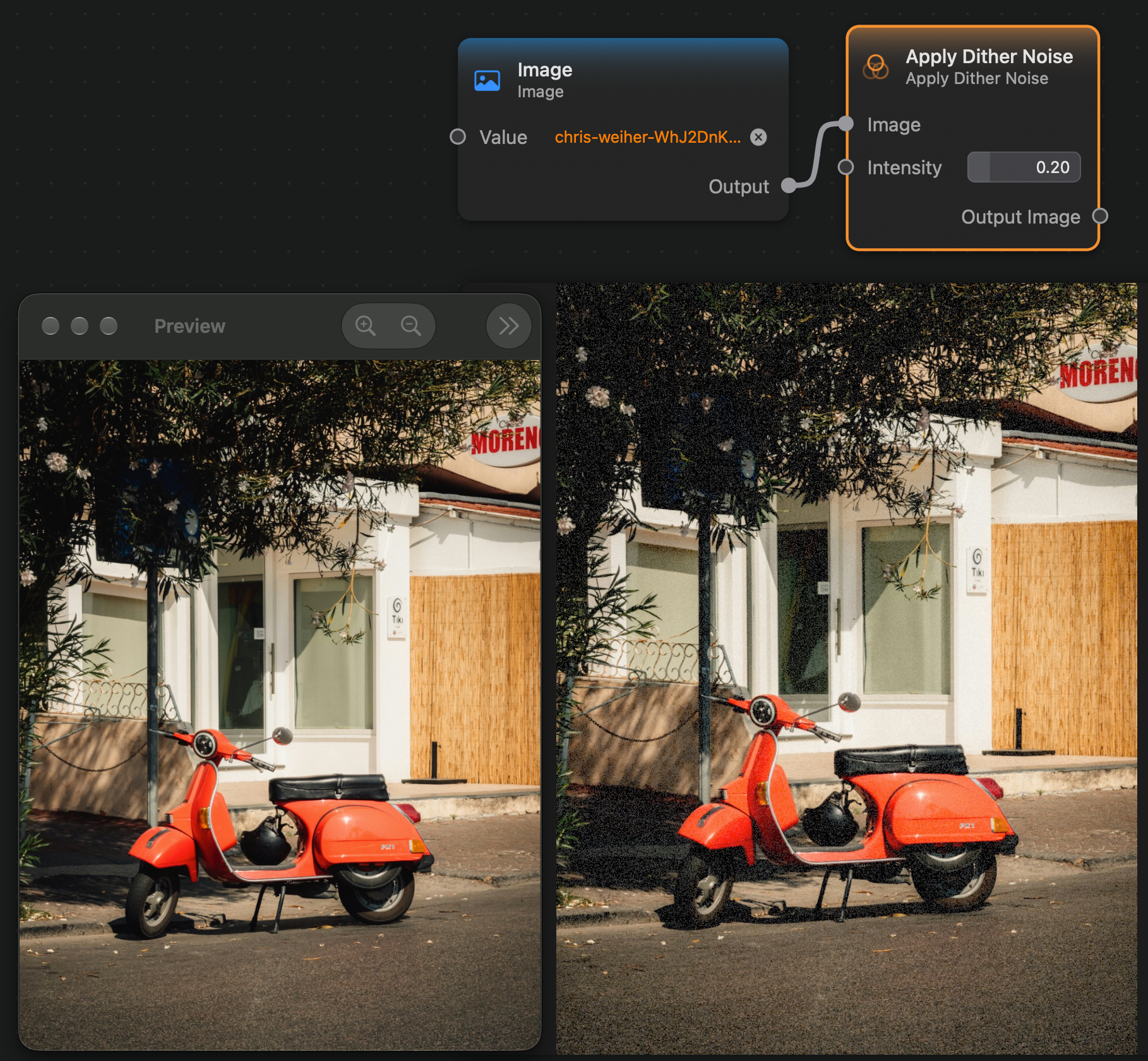Click the Intensity input port
1148x1061 pixels.
pos(846,167)
